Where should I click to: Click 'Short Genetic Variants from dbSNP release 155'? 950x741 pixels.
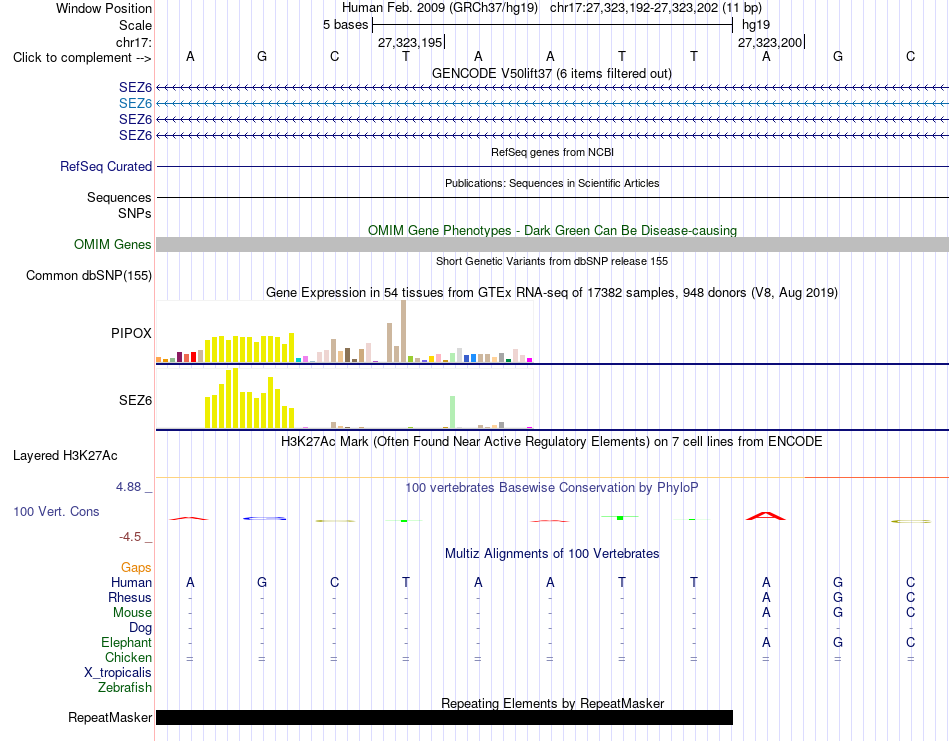pyautogui.click(x=552, y=261)
